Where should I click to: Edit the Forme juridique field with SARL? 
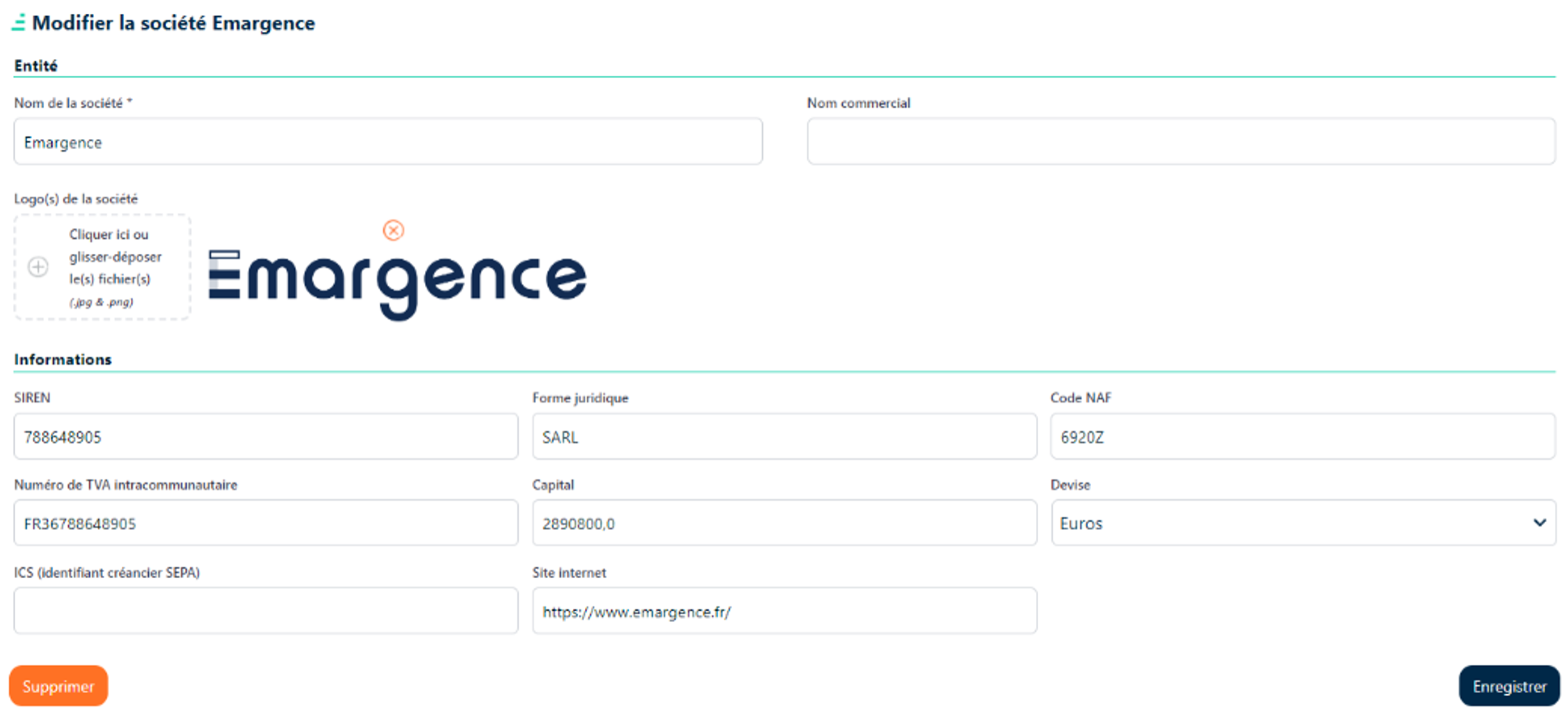(784, 436)
